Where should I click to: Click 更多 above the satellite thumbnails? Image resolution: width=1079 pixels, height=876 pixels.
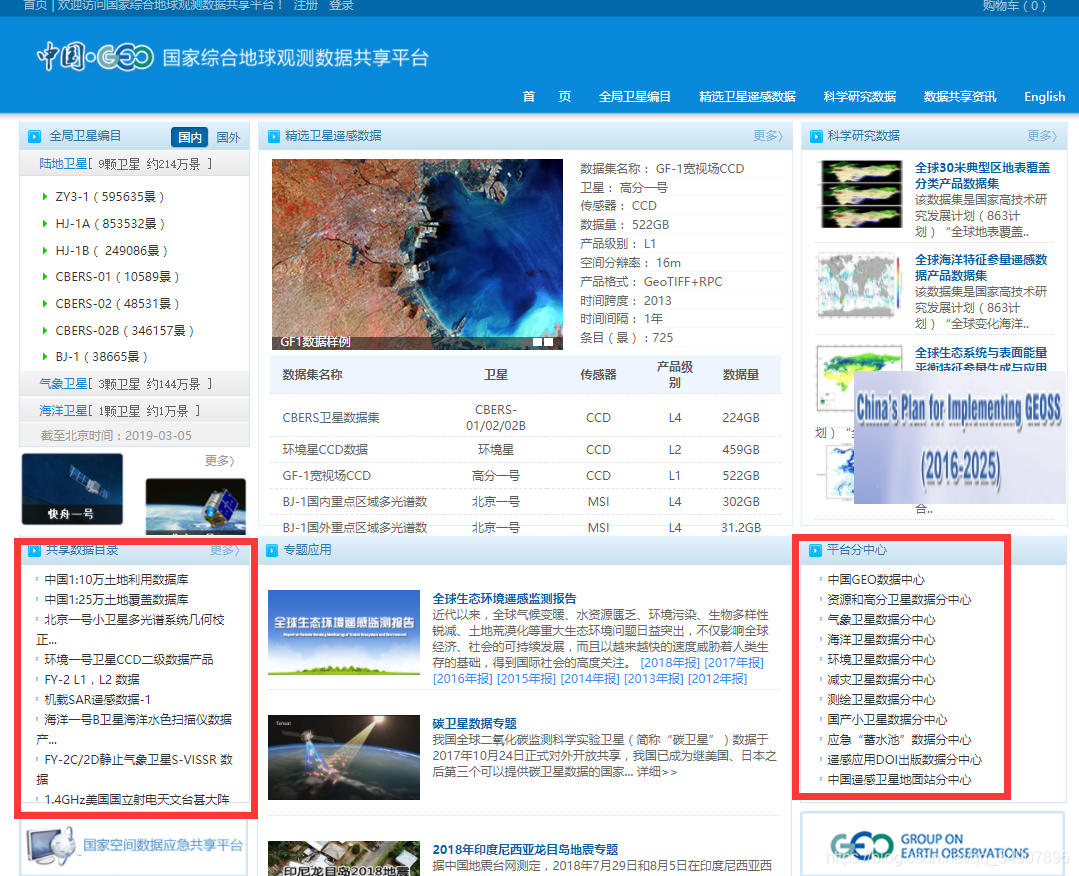pos(220,460)
